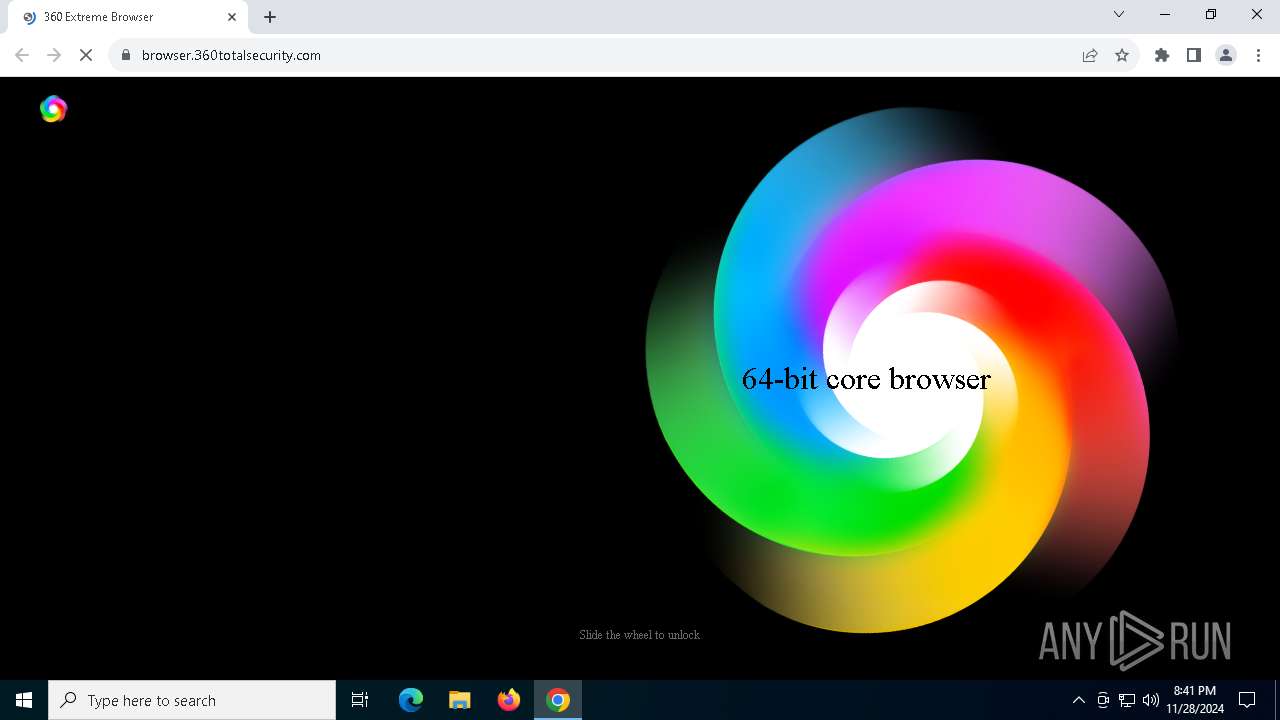1280x720 pixels.
Task: Open Task View on the taskbar
Action: point(360,700)
